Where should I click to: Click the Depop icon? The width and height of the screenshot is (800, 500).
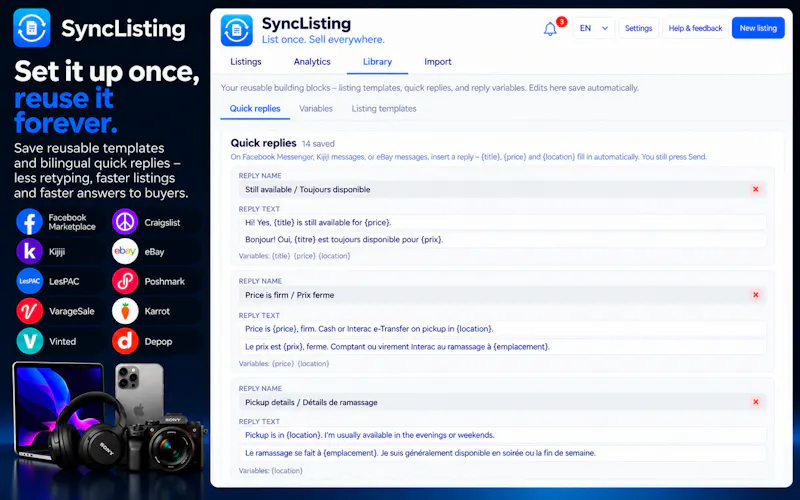pos(125,341)
